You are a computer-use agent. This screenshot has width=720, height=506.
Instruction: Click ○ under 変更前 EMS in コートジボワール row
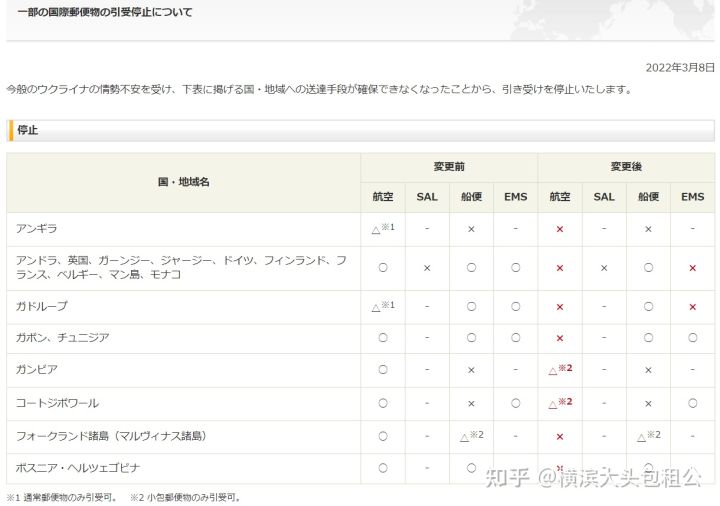click(516, 403)
